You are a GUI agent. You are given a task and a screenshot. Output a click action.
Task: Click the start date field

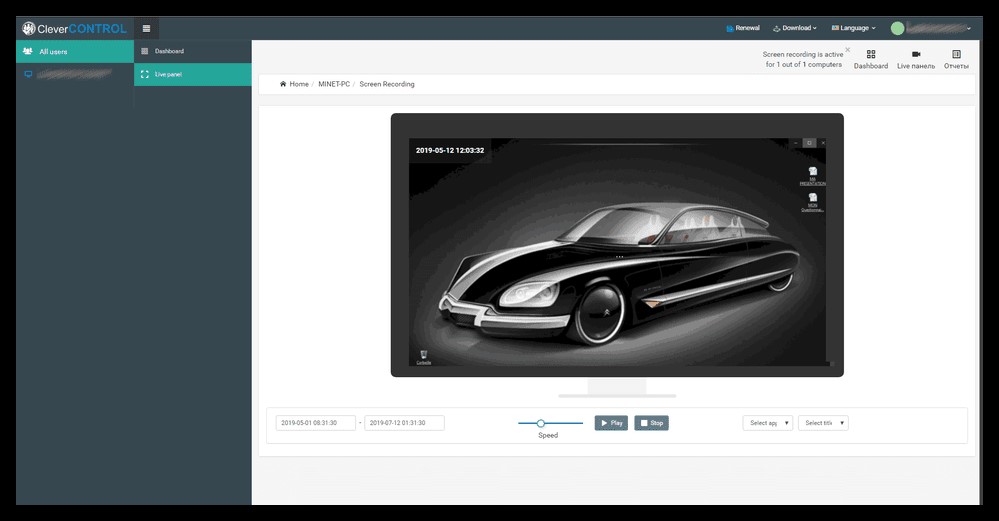[315, 423]
